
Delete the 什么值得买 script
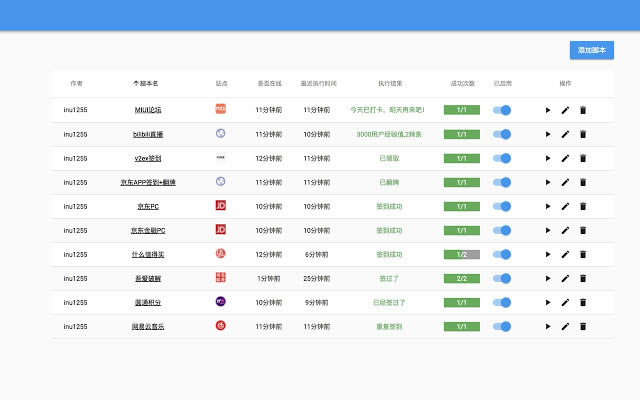tap(583, 255)
